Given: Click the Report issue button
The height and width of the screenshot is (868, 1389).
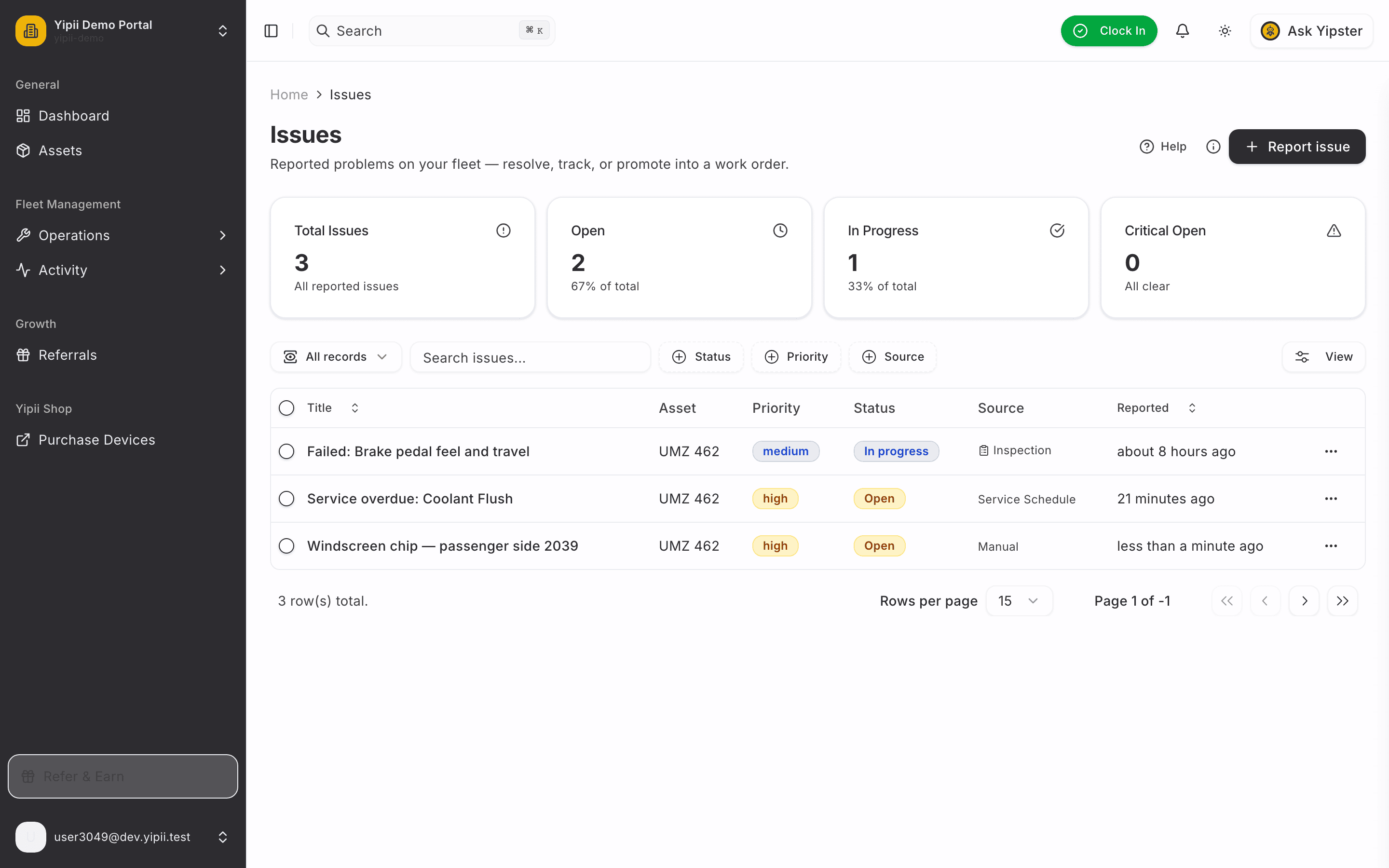Looking at the screenshot, I should [1297, 147].
